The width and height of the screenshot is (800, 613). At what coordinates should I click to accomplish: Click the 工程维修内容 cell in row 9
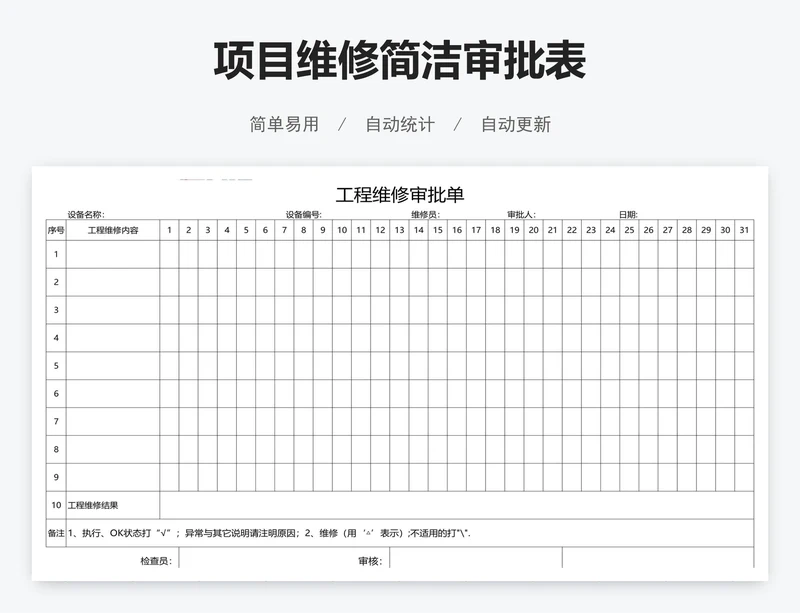coord(113,477)
